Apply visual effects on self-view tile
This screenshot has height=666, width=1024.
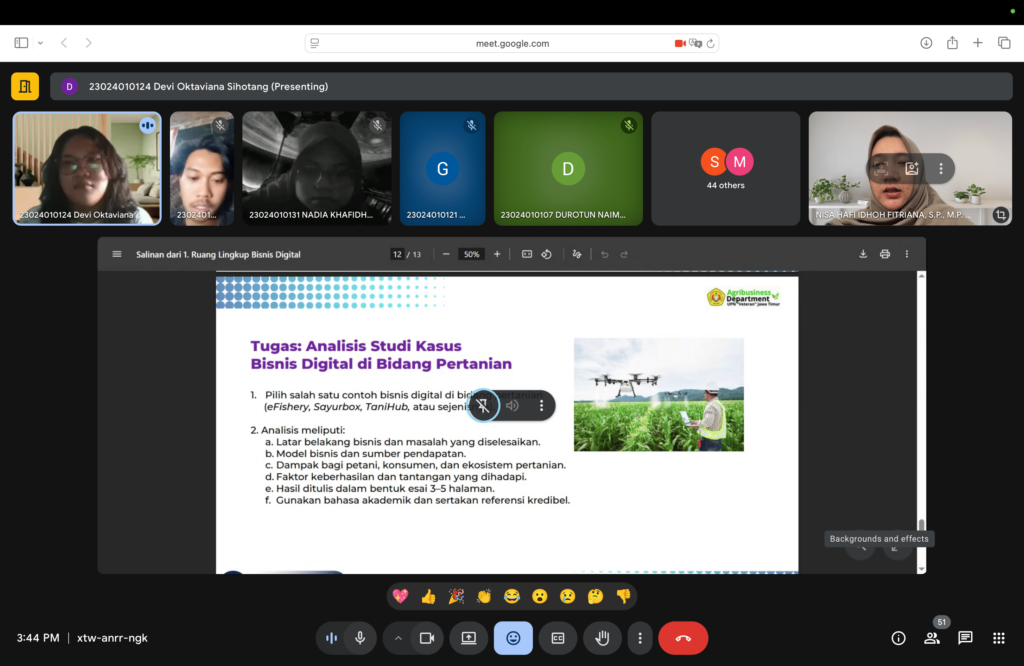tap(912, 168)
